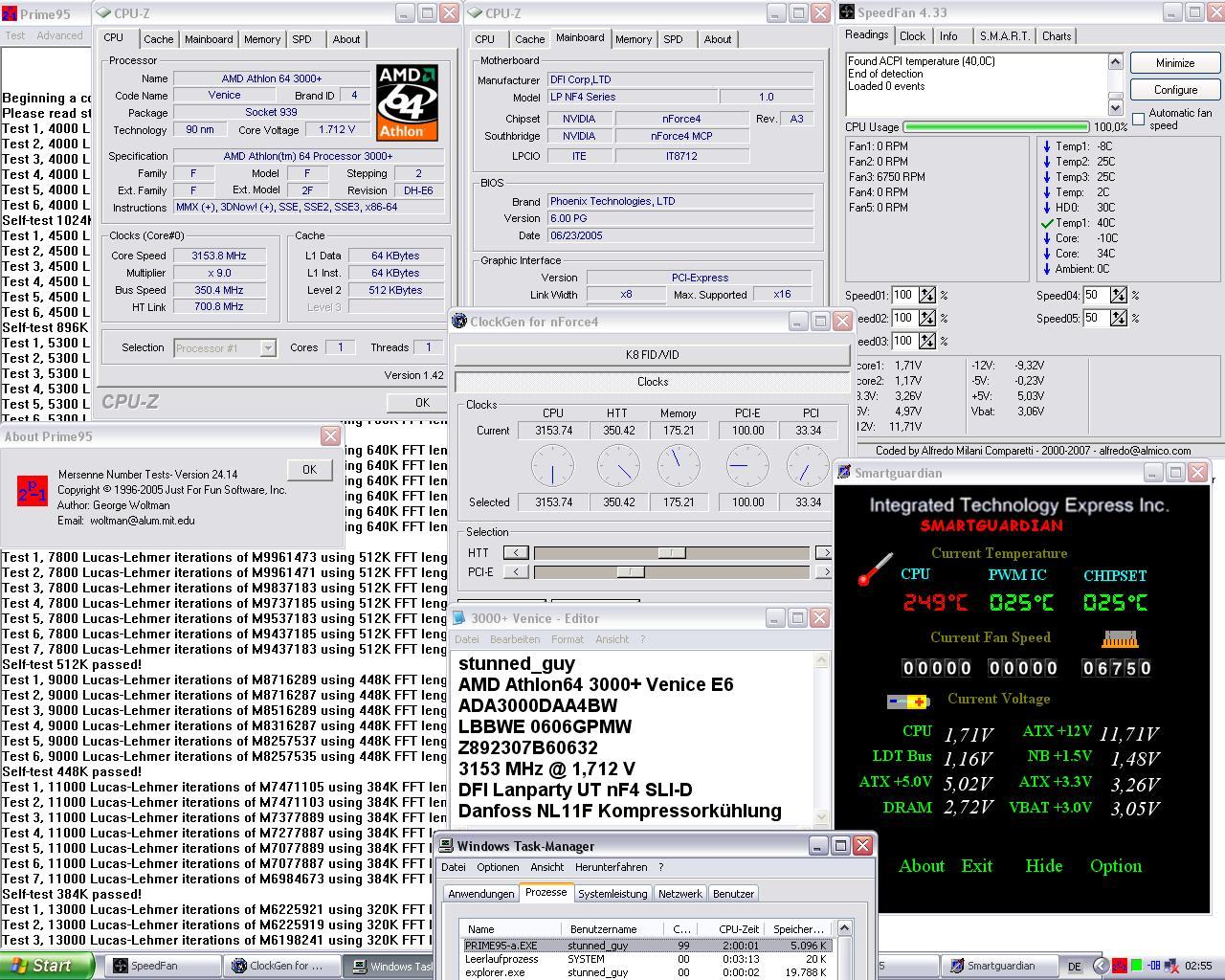Click the tray arrow to expand hidden icons

pyautogui.click(x=1101, y=966)
